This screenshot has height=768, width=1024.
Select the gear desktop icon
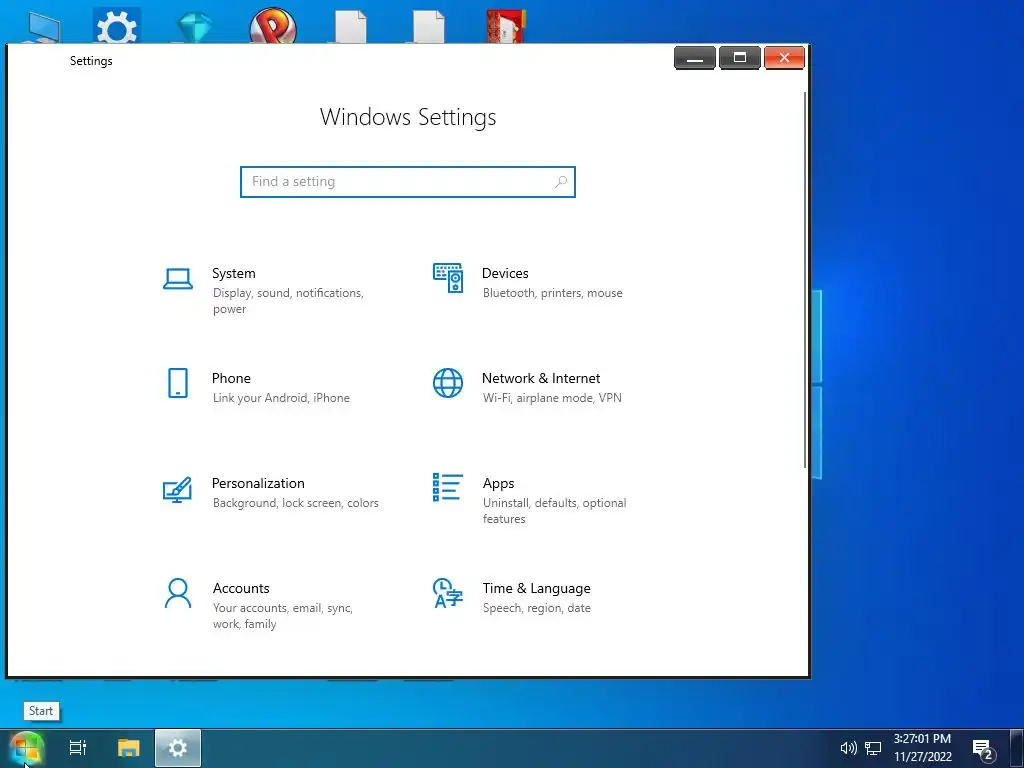click(117, 25)
